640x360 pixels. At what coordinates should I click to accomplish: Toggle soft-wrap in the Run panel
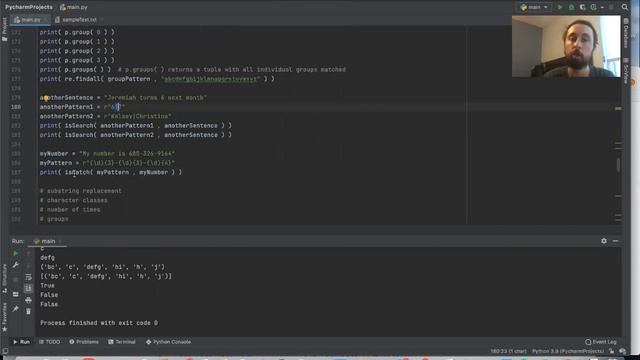(28, 277)
